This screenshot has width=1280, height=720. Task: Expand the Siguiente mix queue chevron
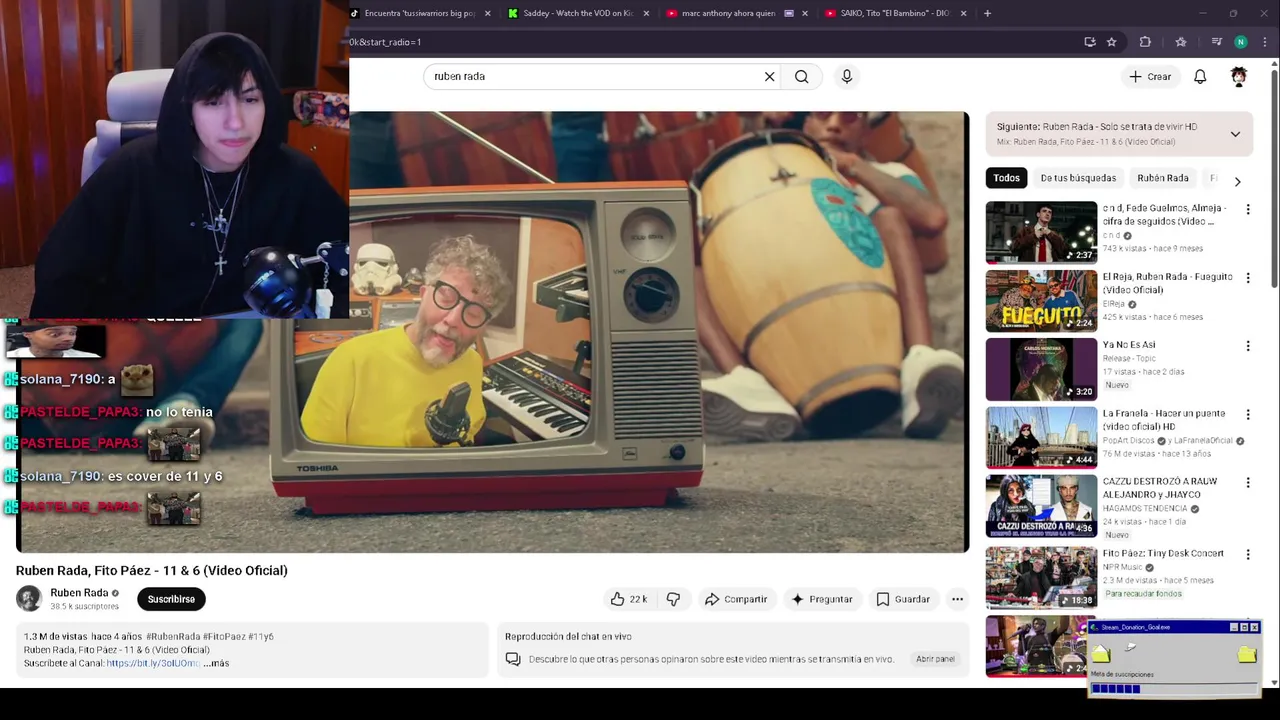click(x=1235, y=134)
